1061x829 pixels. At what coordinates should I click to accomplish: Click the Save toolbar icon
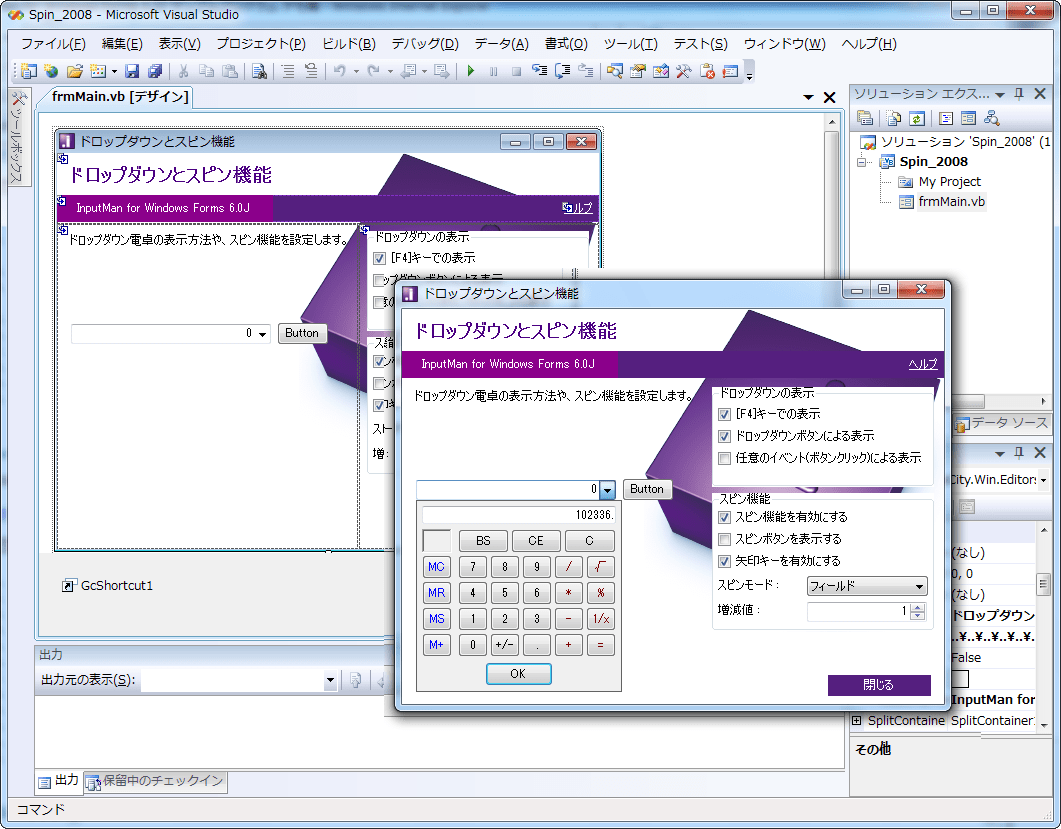point(133,71)
